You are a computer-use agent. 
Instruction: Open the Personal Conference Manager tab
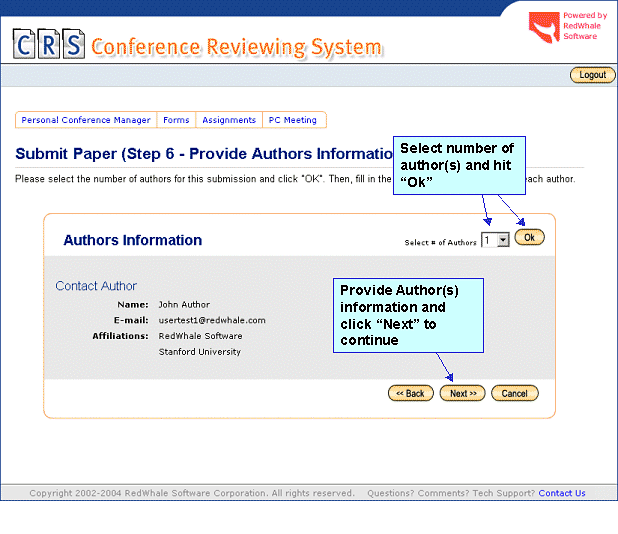86,120
